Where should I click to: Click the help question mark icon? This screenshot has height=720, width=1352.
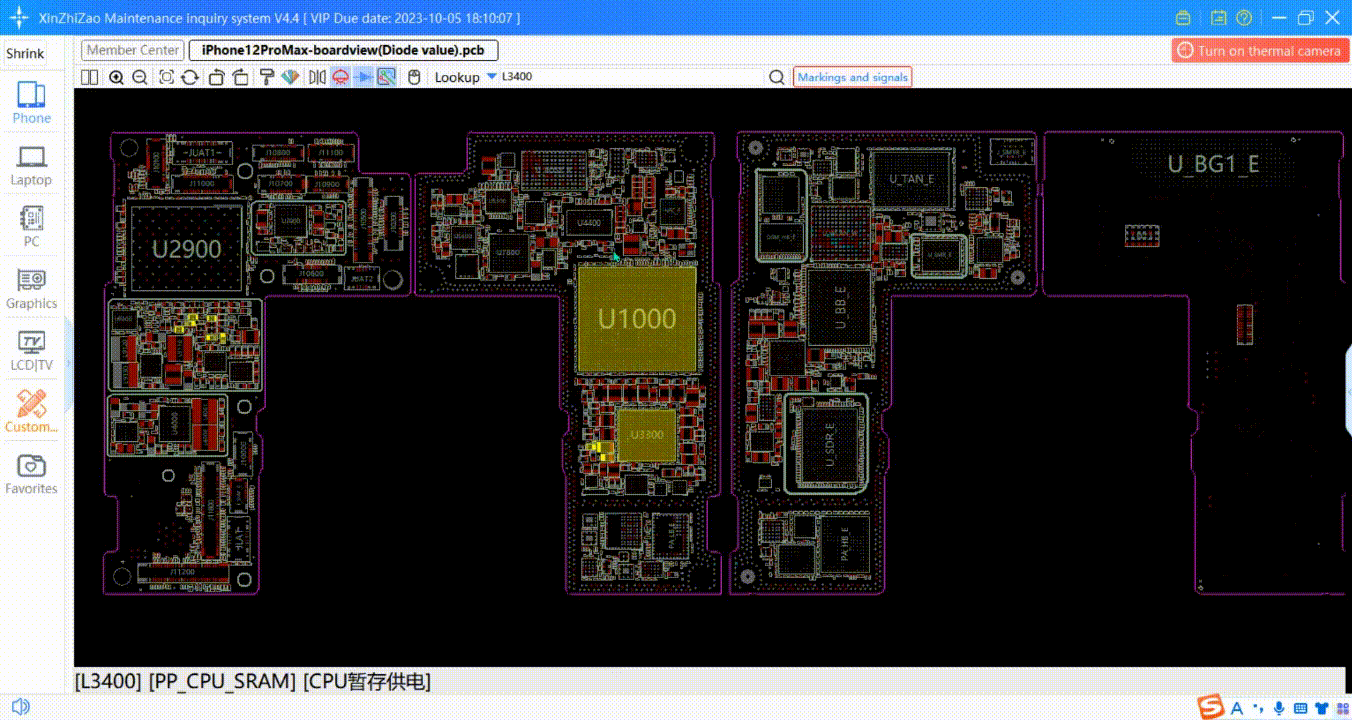[1244, 18]
